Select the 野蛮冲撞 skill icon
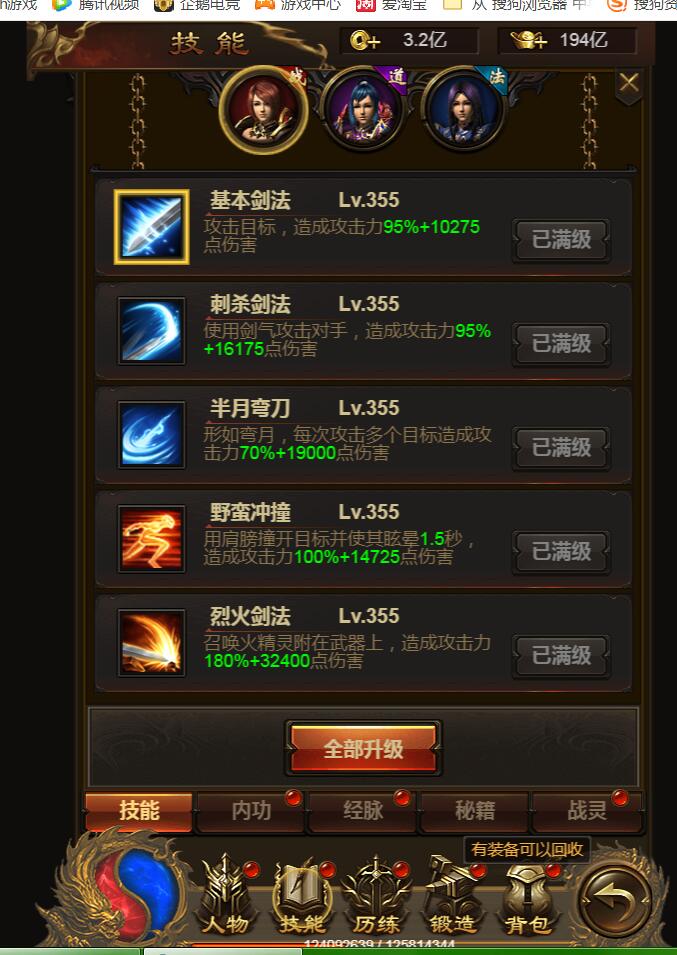This screenshot has width=677, height=955. coord(152,538)
